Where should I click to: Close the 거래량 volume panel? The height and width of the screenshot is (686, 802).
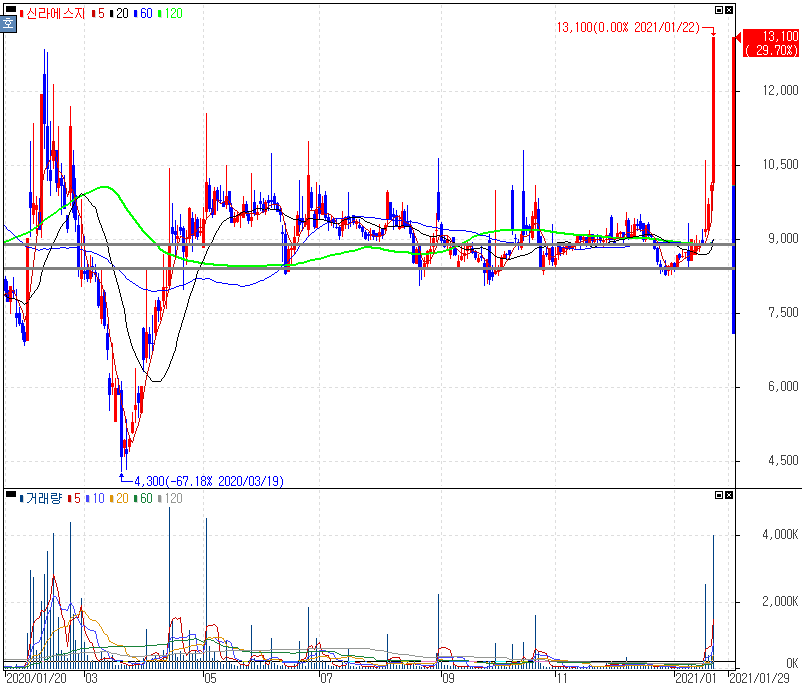click(x=729, y=495)
